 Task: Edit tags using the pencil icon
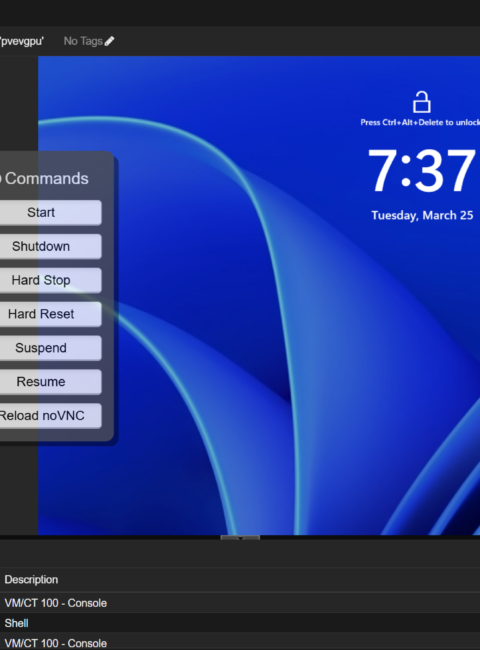109,41
